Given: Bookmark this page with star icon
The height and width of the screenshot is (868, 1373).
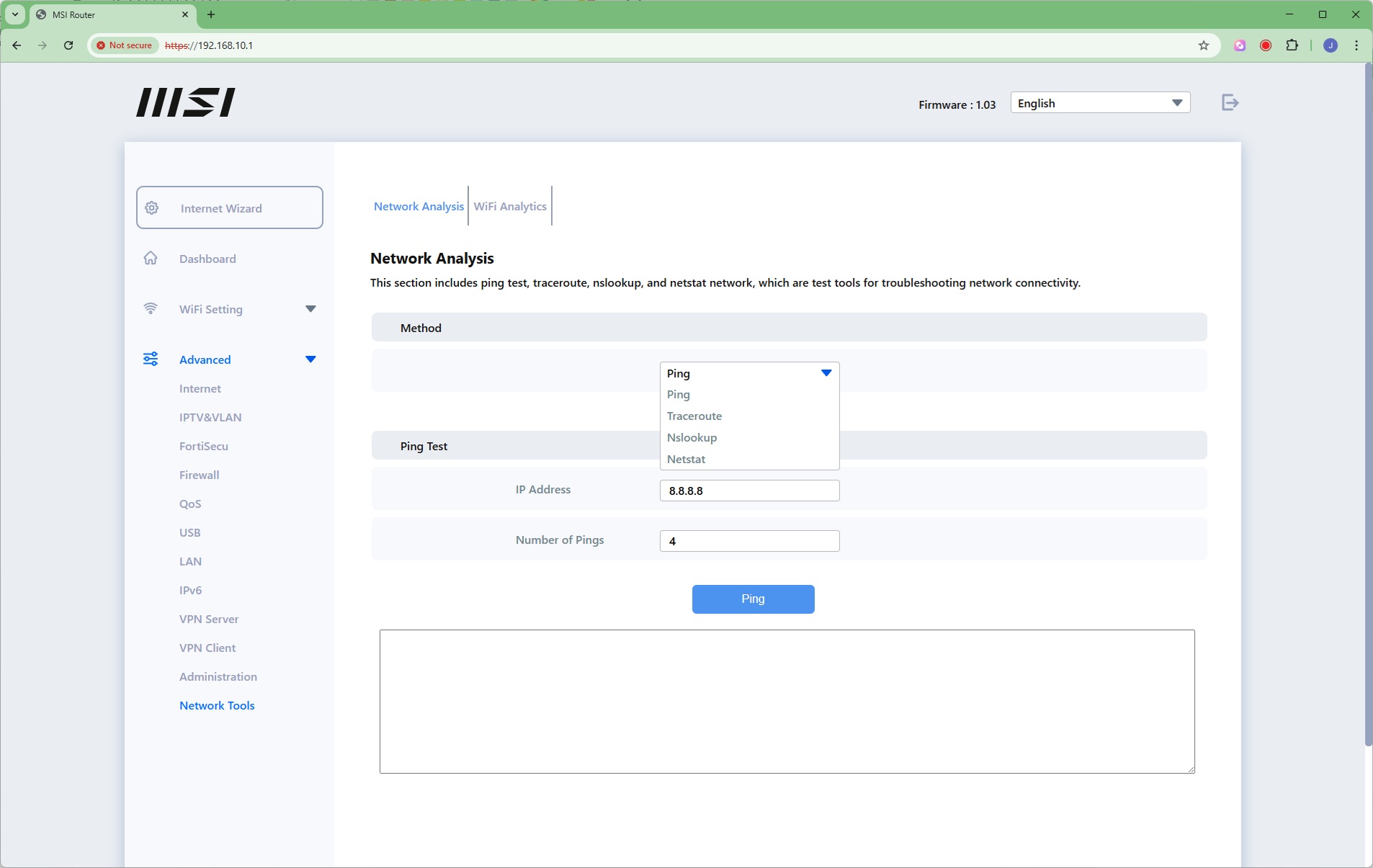Looking at the screenshot, I should click(1203, 45).
